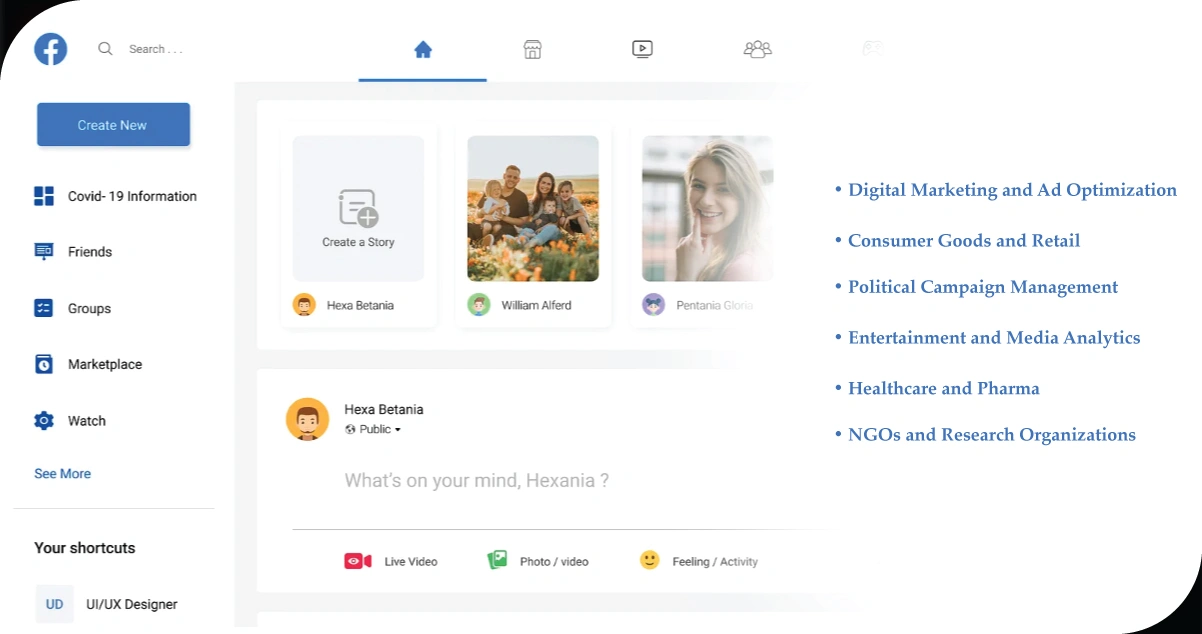Open Pentania Gloria's story thumbnail
Viewport: 1202px width, 634px height.
pos(707,208)
